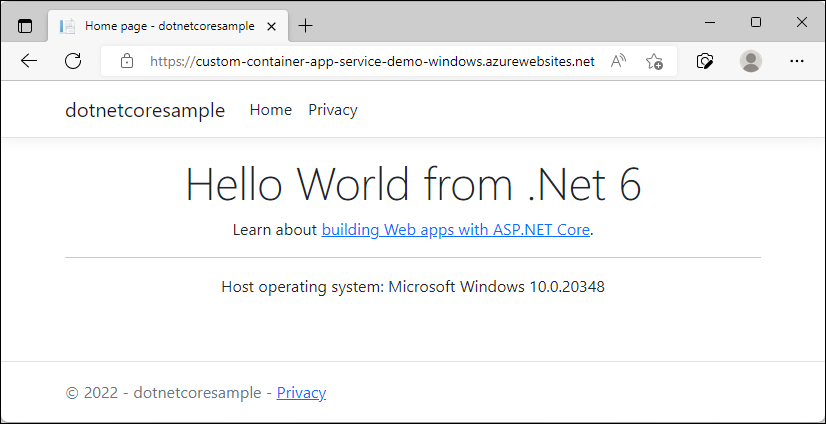The width and height of the screenshot is (826, 424).
Task: Open Settings and more menu
Action: (796, 61)
